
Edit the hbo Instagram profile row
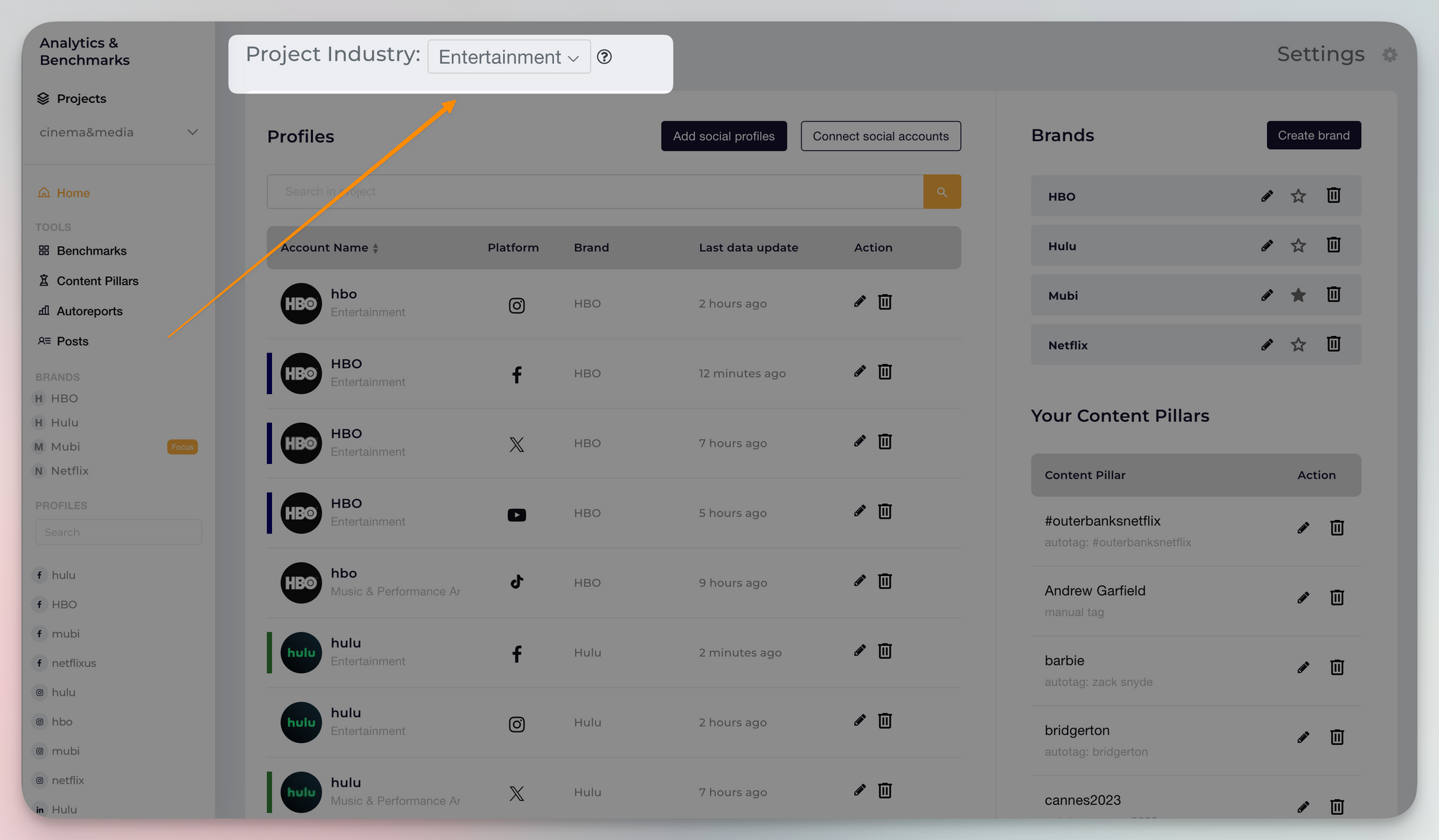pyautogui.click(x=860, y=302)
